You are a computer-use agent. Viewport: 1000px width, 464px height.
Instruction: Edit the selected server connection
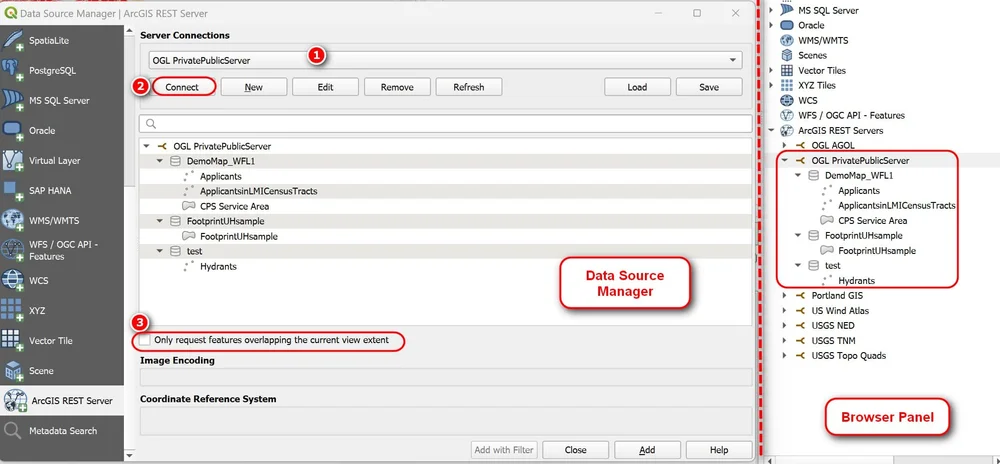click(x=325, y=87)
